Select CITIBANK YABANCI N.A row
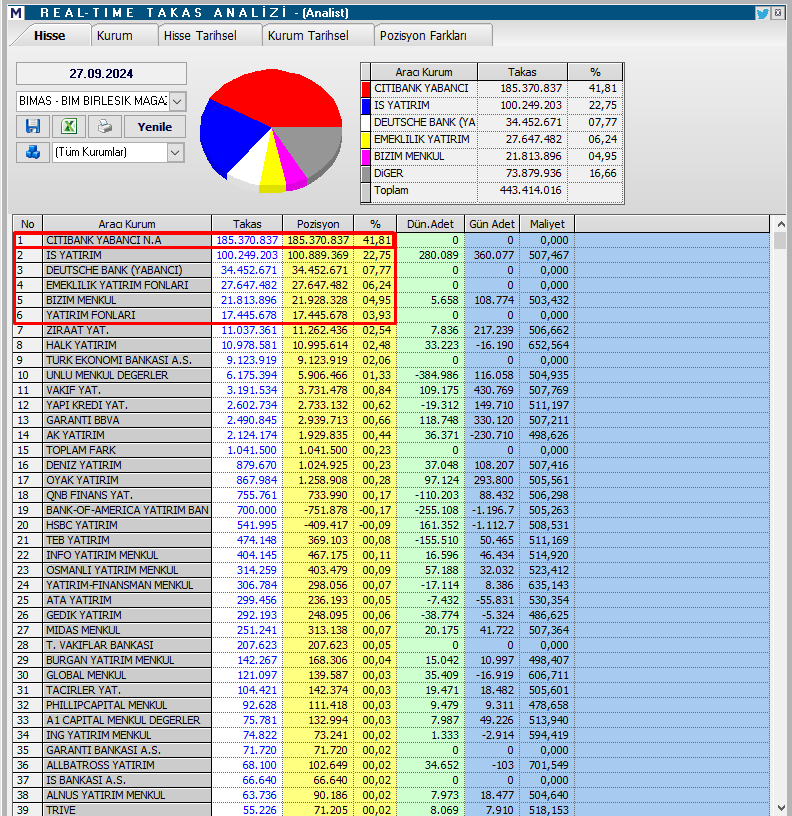 (391, 240)
